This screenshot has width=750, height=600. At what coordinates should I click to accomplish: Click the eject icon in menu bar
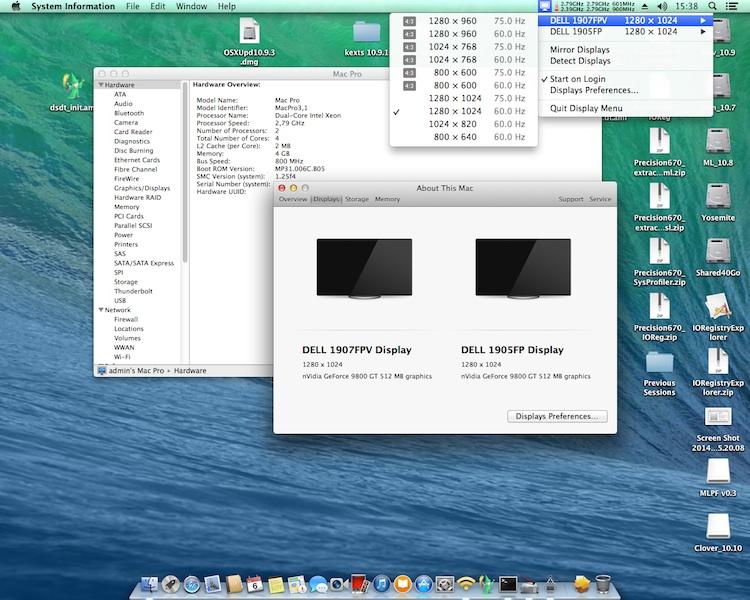[x=645, y=6]
